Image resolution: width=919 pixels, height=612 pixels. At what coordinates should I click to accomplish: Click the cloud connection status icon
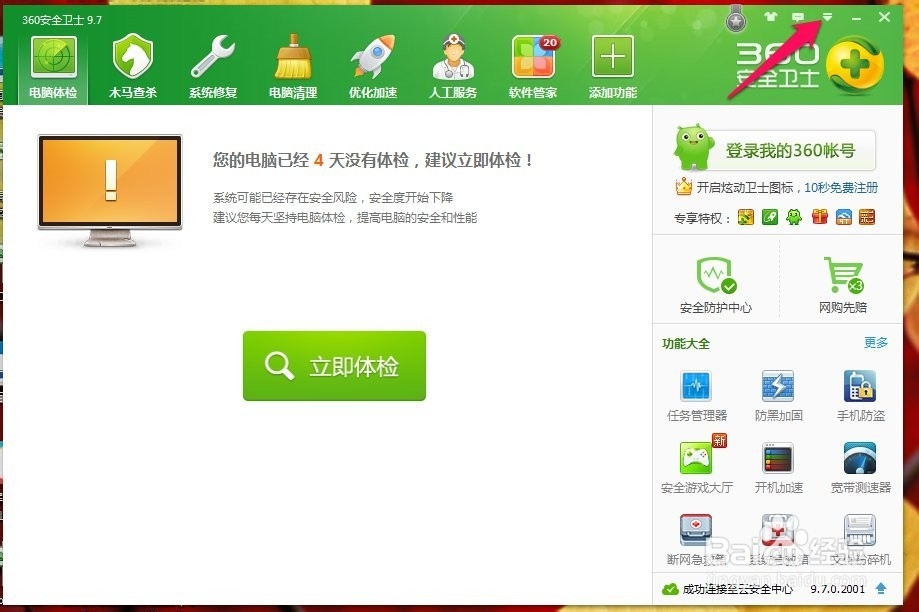tap(670, 589)
